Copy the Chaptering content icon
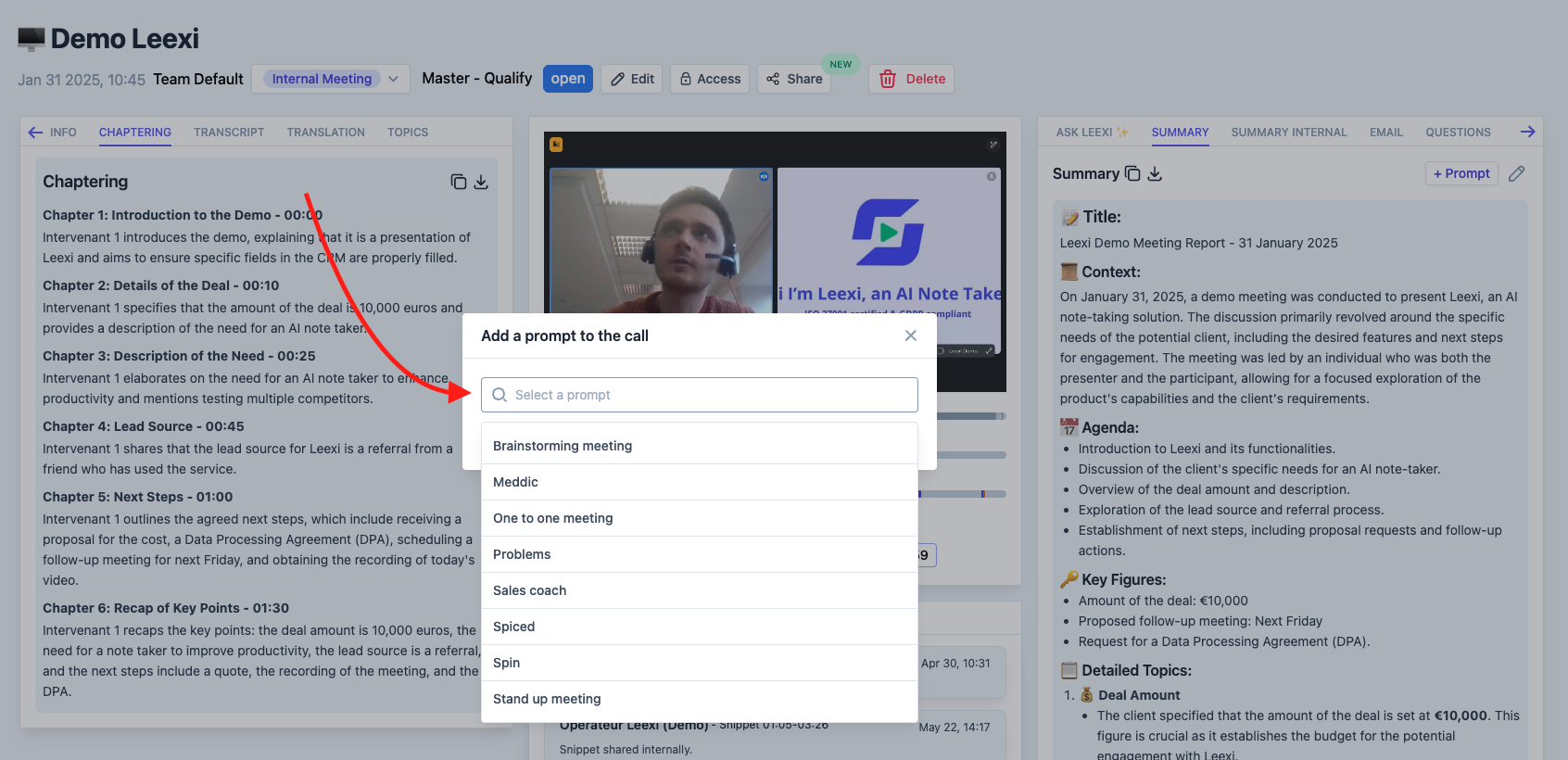The height and width of the screenshot is (760, 1568). pyautogui.click(x=458, y=182)
